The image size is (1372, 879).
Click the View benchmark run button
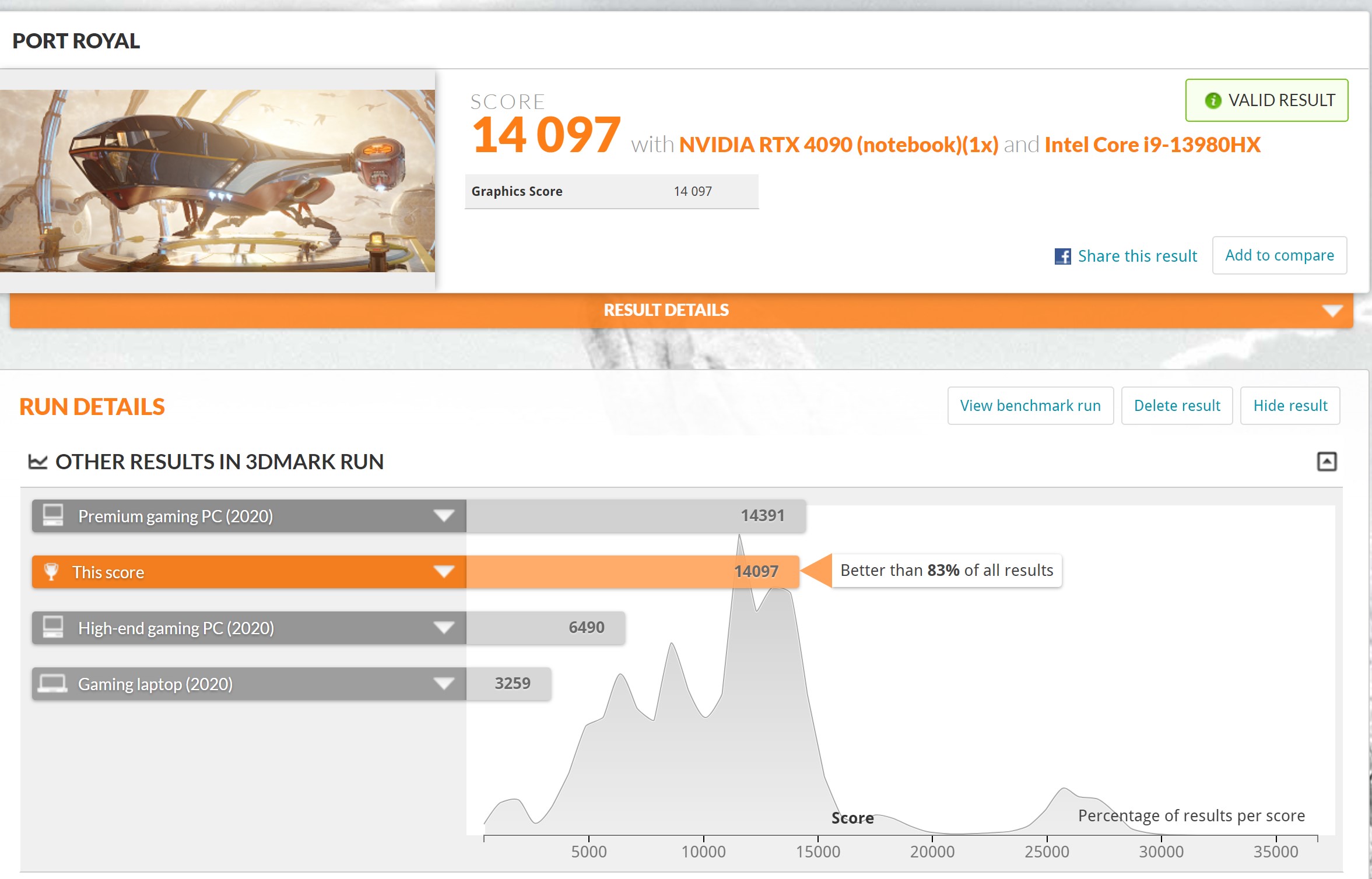pyautogui.click(x=1030, y=406)
